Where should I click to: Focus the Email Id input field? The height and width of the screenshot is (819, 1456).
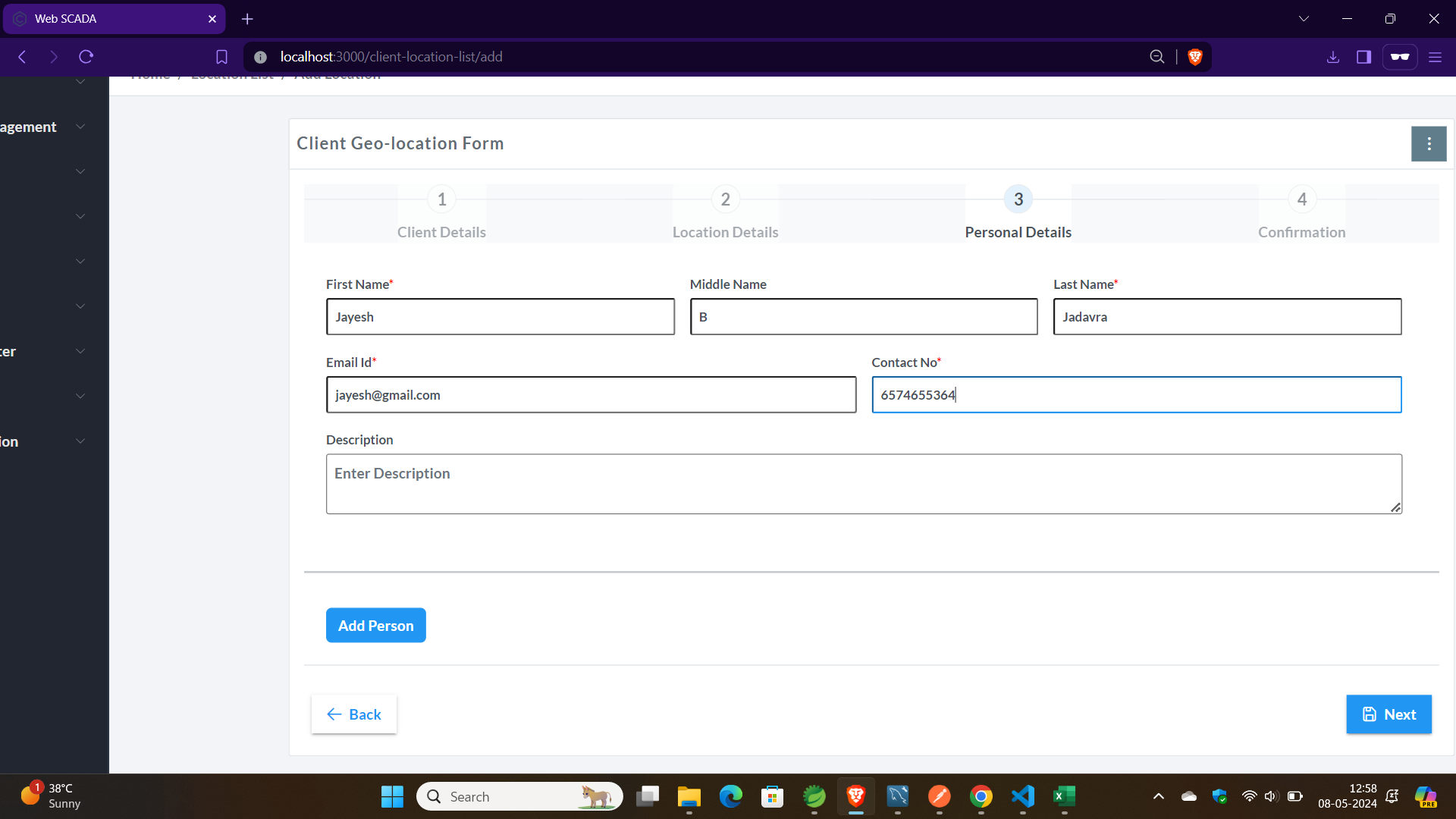click(591, 395)
